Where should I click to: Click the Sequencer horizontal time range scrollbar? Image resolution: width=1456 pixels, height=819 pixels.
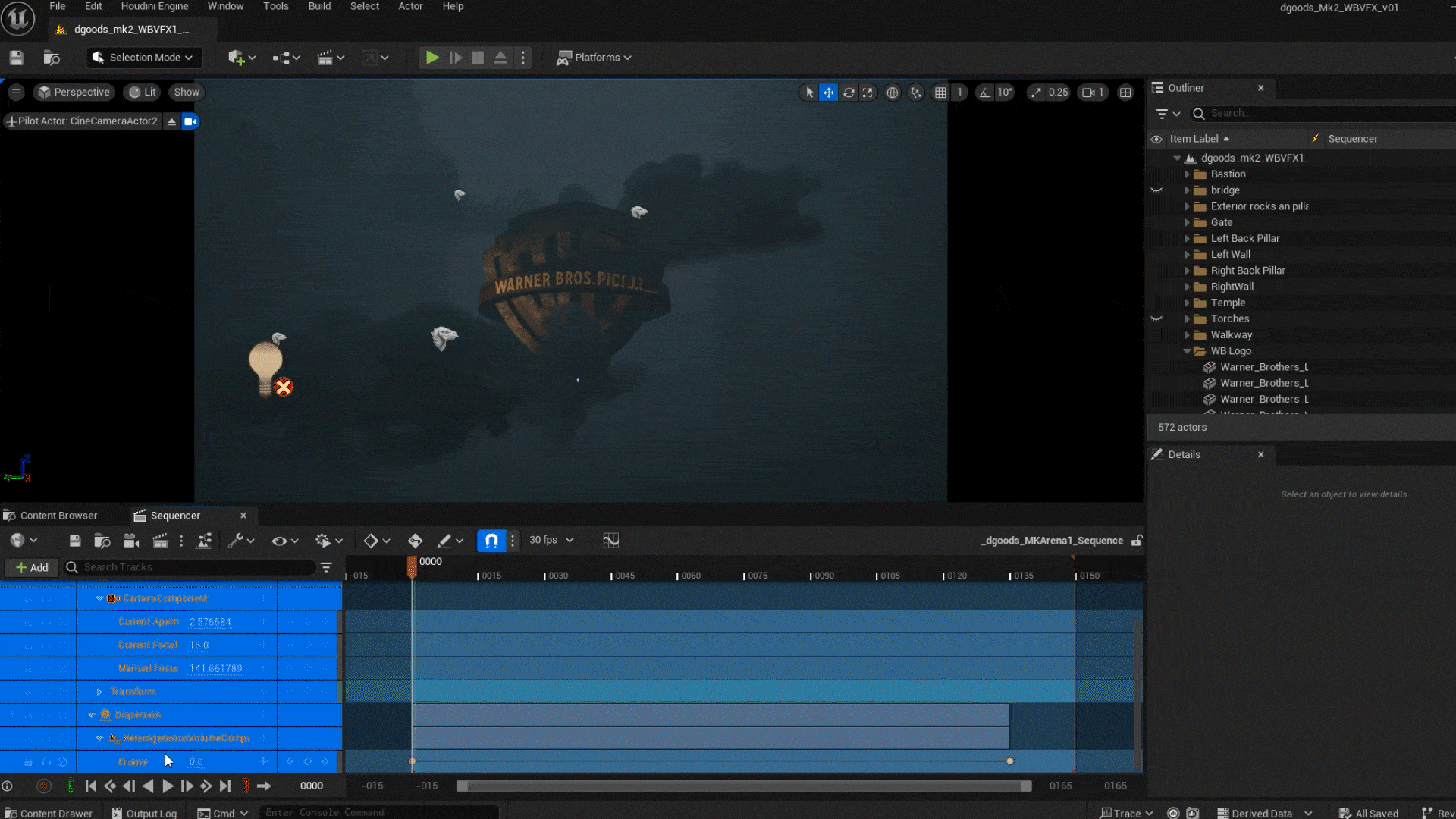click(744, 786)
